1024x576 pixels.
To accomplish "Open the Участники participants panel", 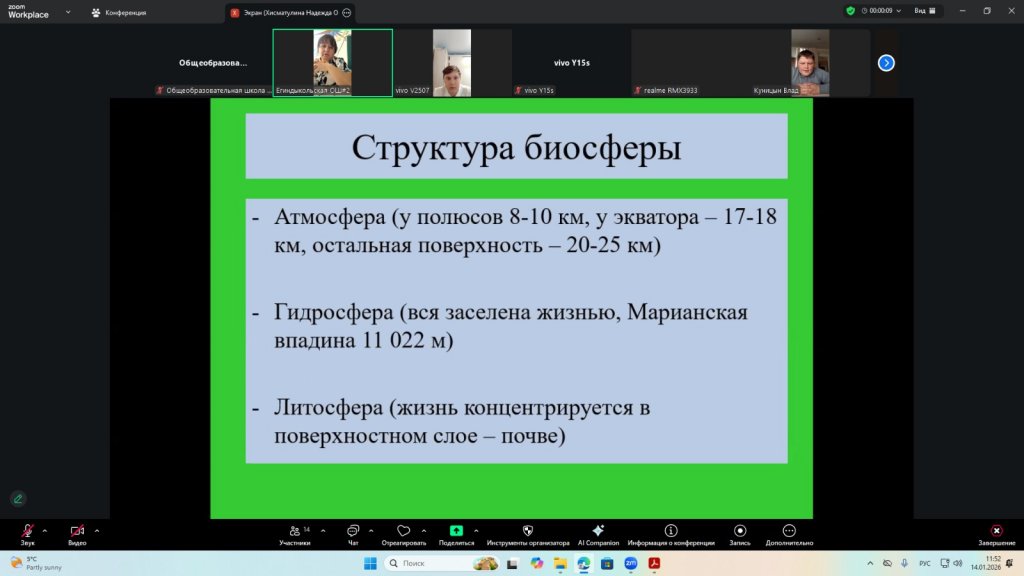I will click(294, 531).
